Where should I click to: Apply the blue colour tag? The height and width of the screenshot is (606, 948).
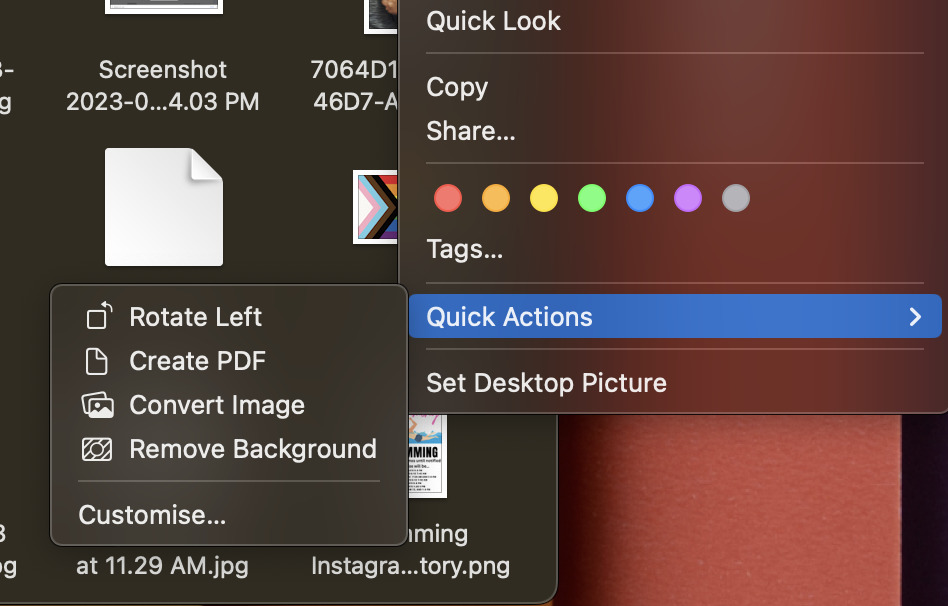[640, 198]
